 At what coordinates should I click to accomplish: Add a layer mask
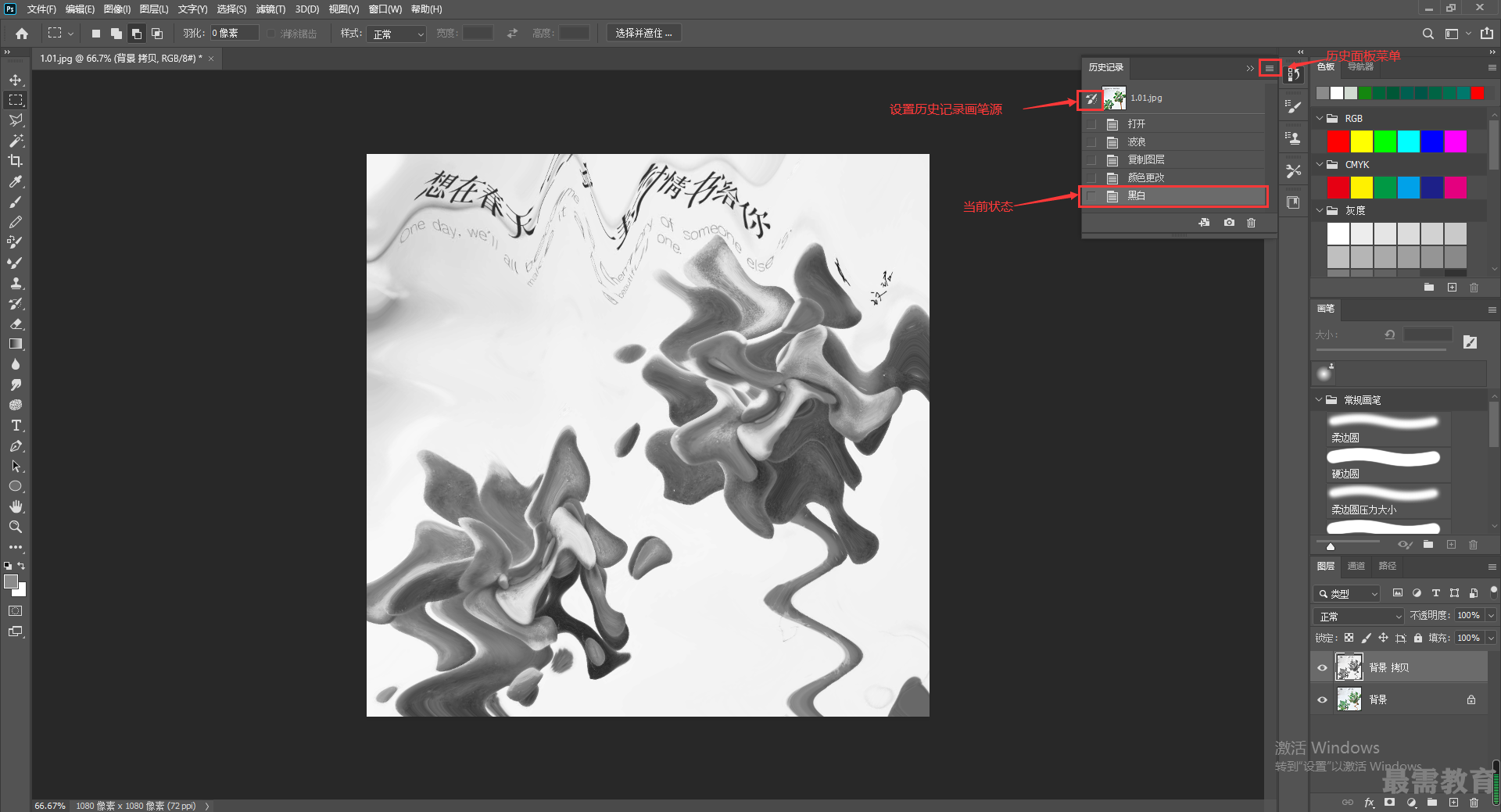pos(1389,802)
